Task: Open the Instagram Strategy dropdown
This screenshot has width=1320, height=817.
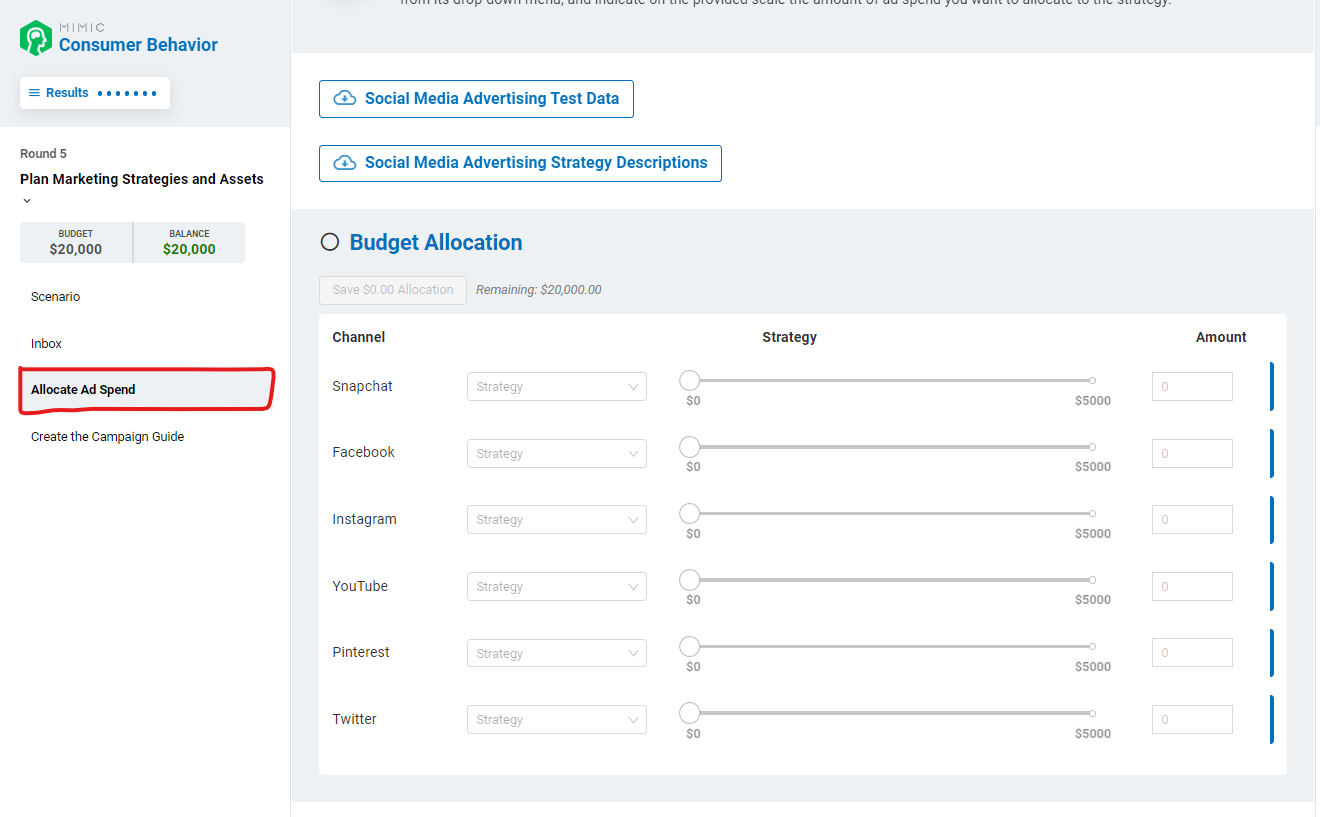Action: tap(557, 520)
